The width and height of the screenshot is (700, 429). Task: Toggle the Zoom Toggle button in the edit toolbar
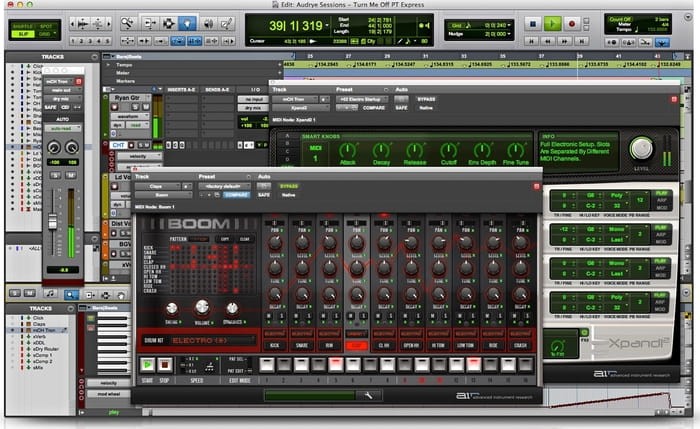tap(127, 41)
